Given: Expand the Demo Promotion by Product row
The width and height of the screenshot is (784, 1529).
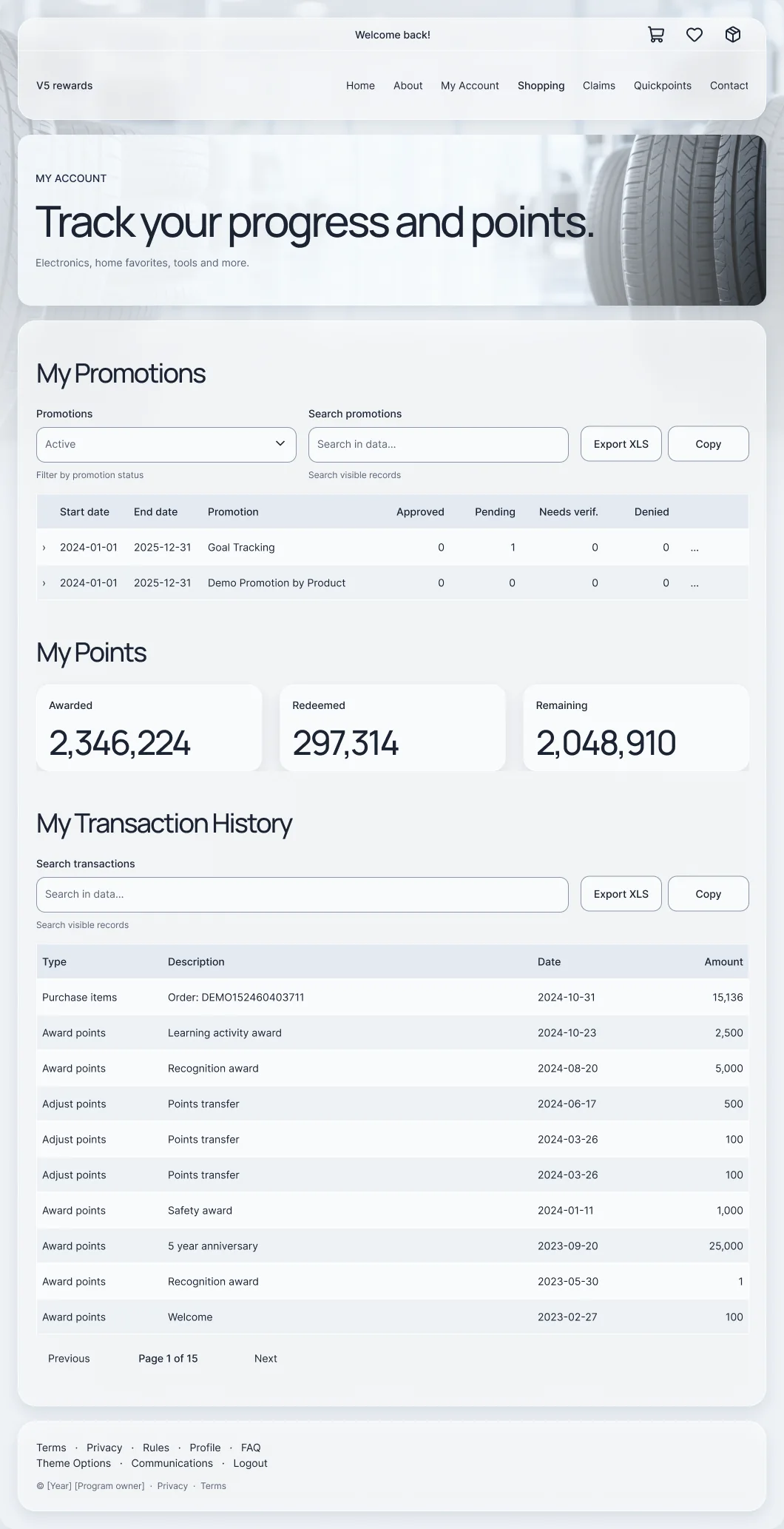Looking at the screenshot, I should [44, 583].
